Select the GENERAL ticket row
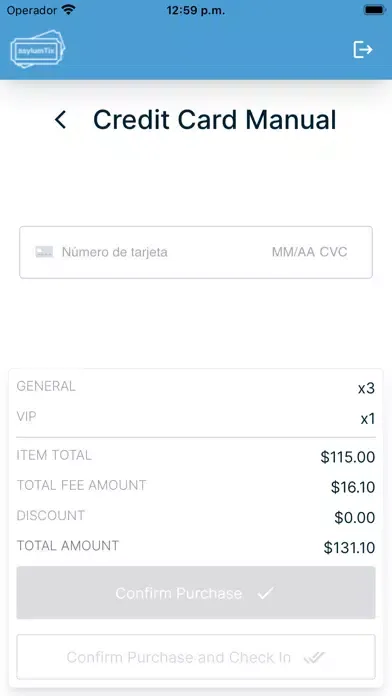The width and height of the screenshot is (392, 696). click(196, 387)
